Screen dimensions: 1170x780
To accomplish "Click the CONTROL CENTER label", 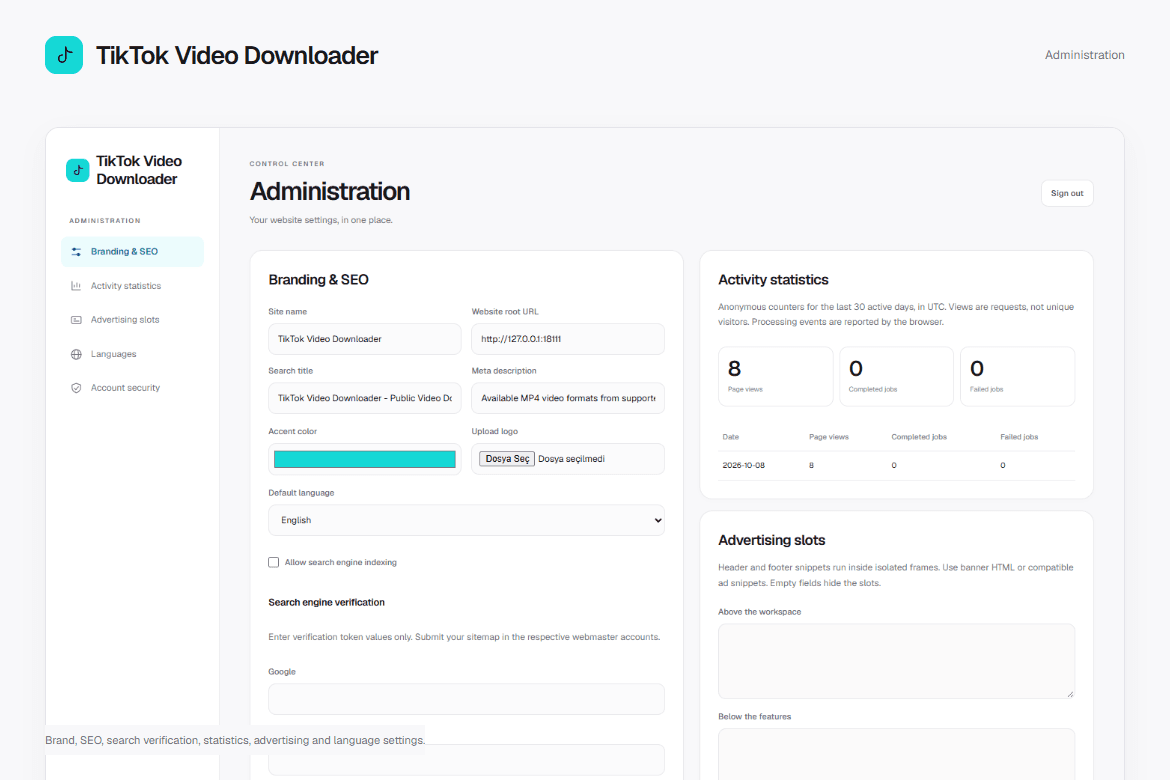I will click(x=287, y=163).
